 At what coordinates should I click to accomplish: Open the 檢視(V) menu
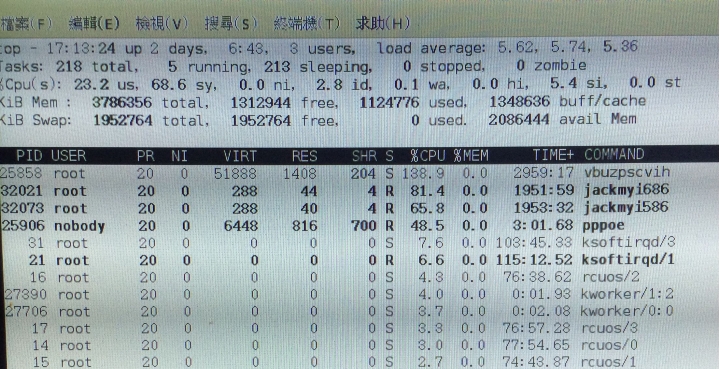pos(162,23)
